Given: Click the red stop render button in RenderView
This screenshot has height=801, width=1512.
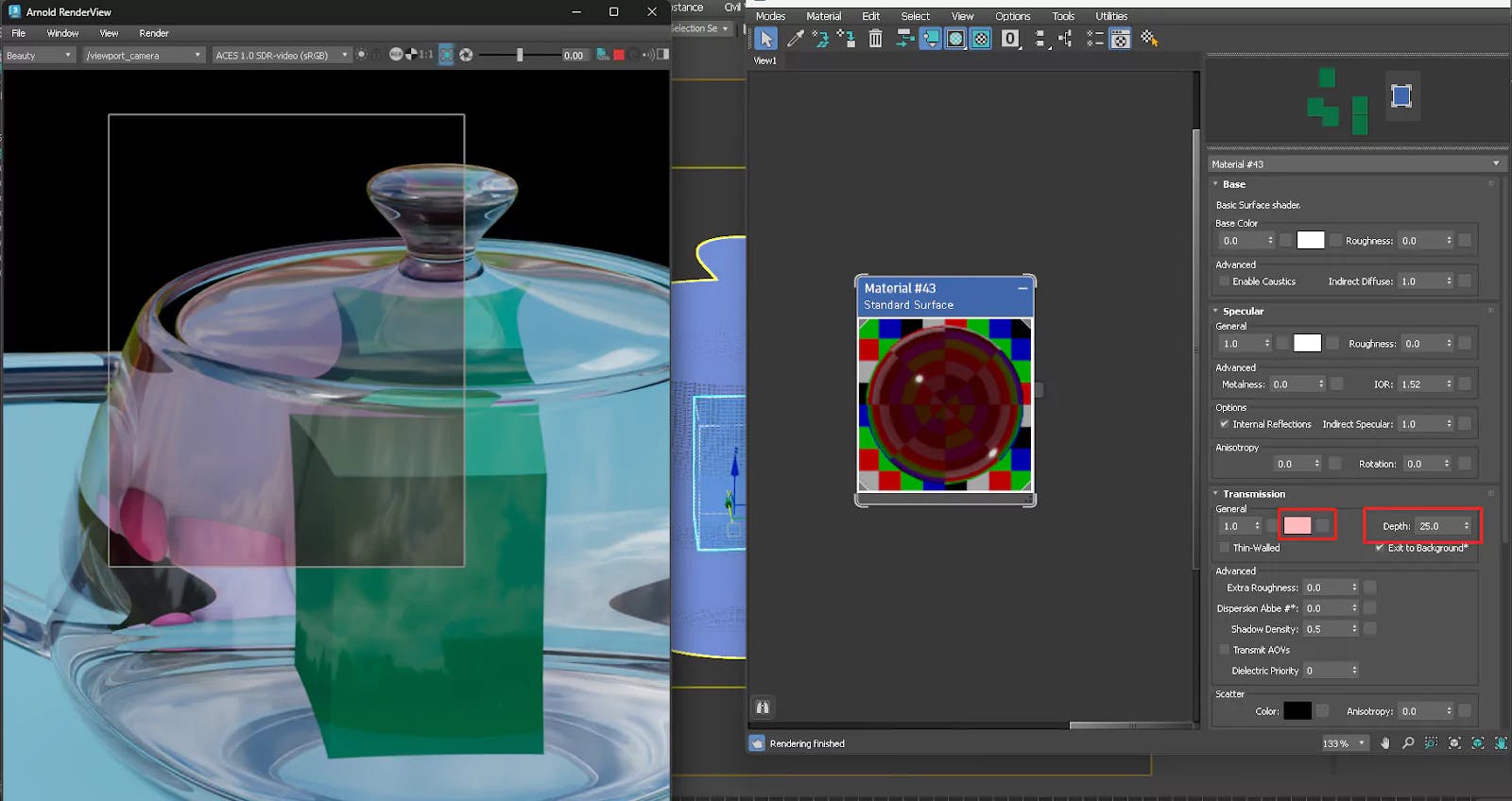Looking at the screenshot, I should click(x=619, y=55).
